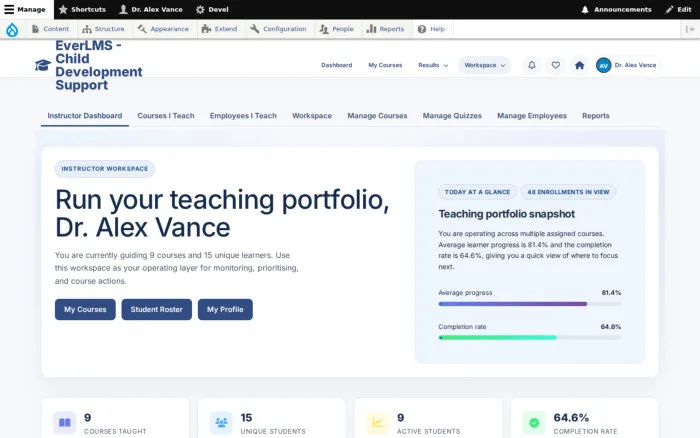700x438 pixels.
Task: Switch to Manage Courses tab
Action: pyautogui.click(x=377, y=116)
